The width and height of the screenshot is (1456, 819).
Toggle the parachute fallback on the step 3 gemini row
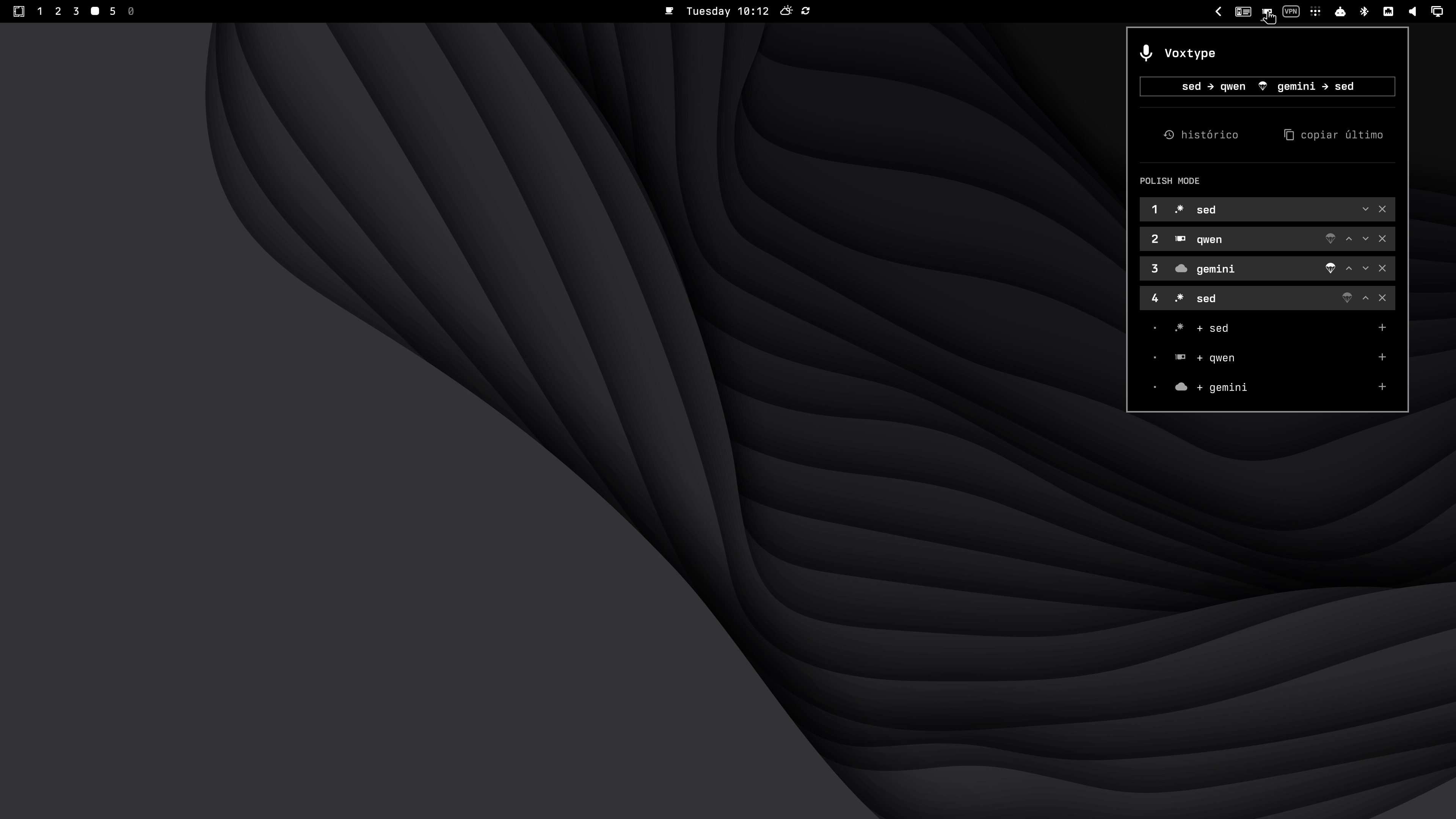click(x=1330, y=268)
